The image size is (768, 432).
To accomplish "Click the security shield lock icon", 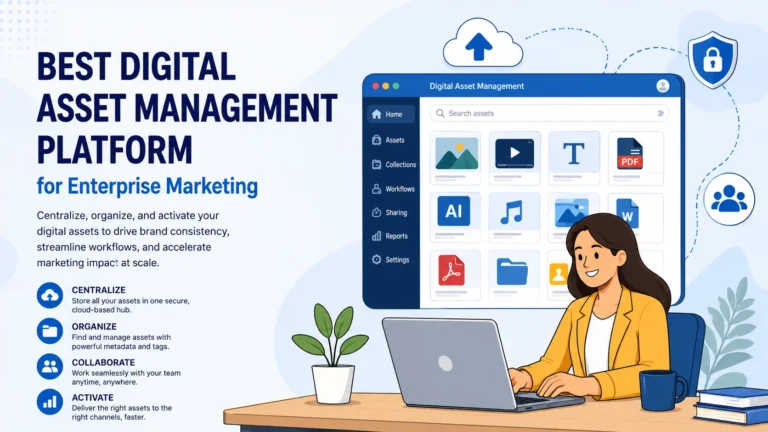I will 713,60.
